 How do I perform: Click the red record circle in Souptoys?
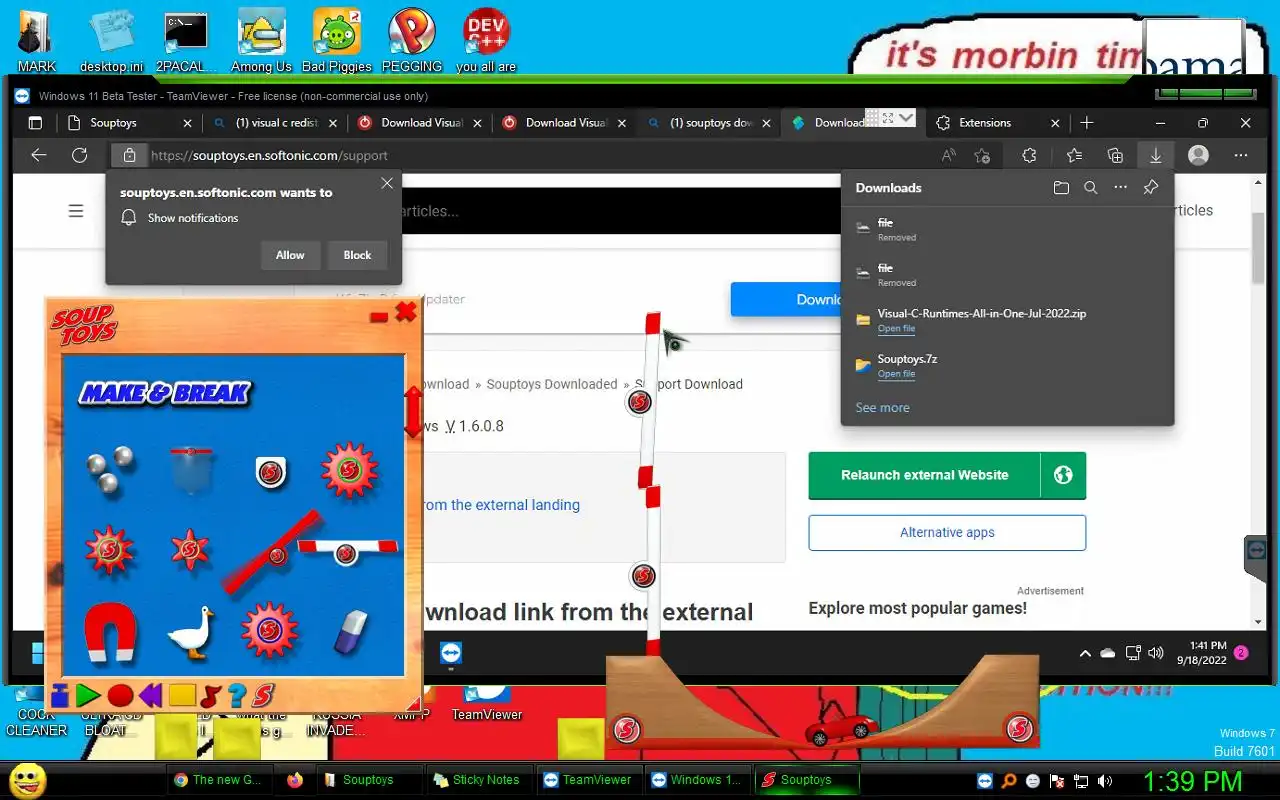click(120, 695)
